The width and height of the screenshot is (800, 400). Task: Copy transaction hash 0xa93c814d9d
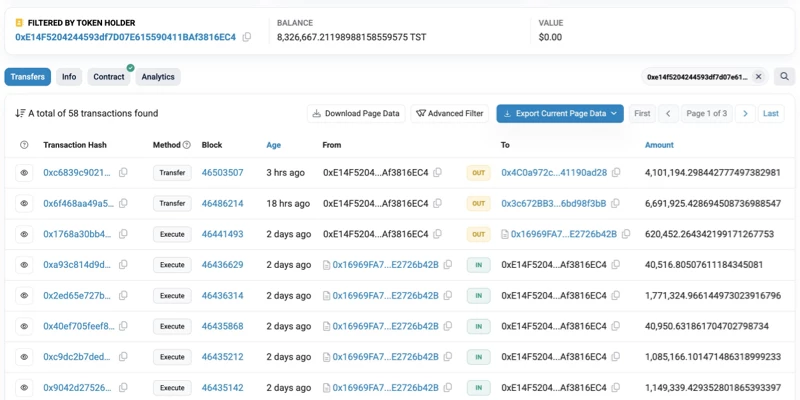coord(123,265)
